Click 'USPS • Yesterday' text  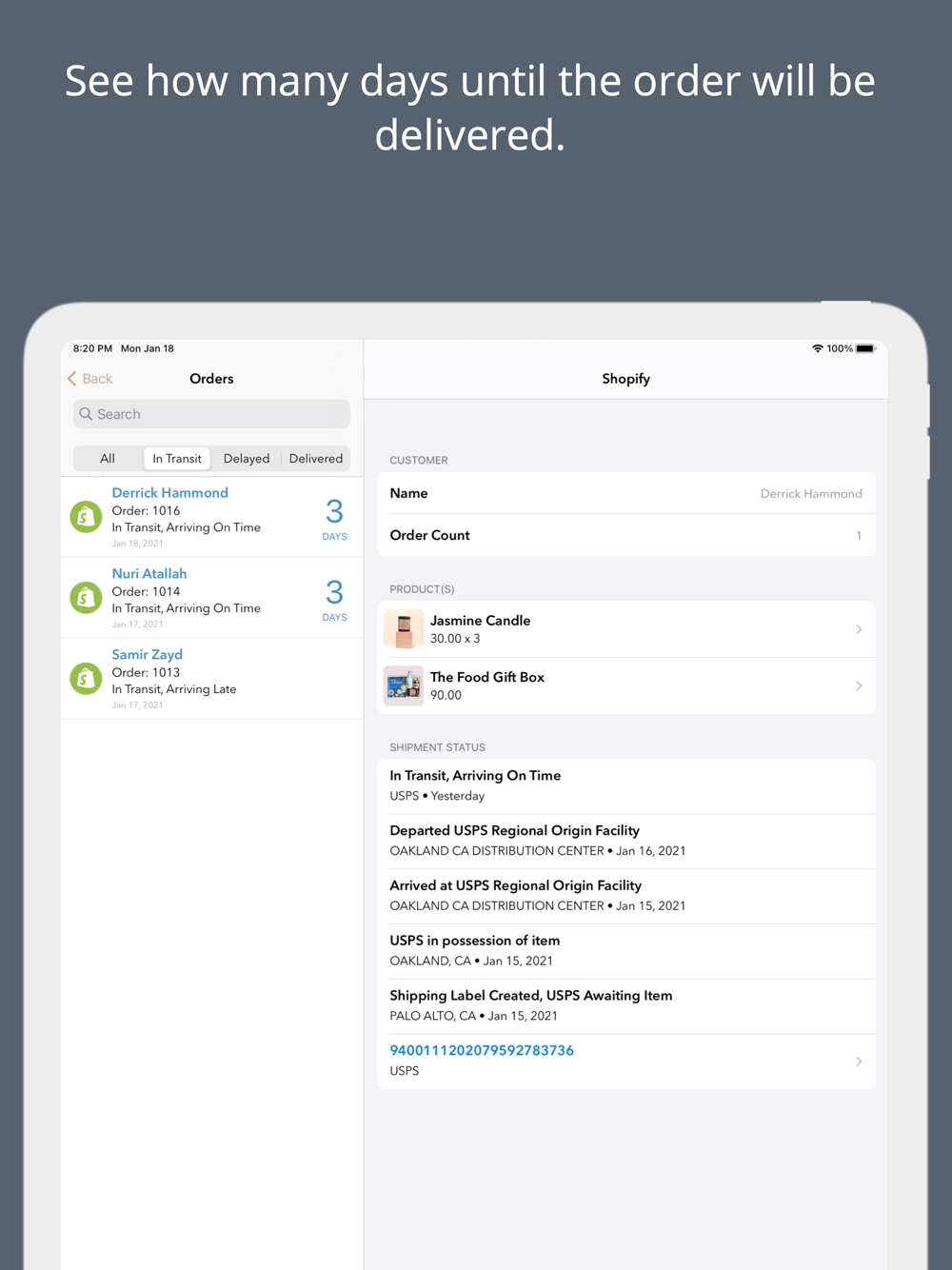coord(437,796)
